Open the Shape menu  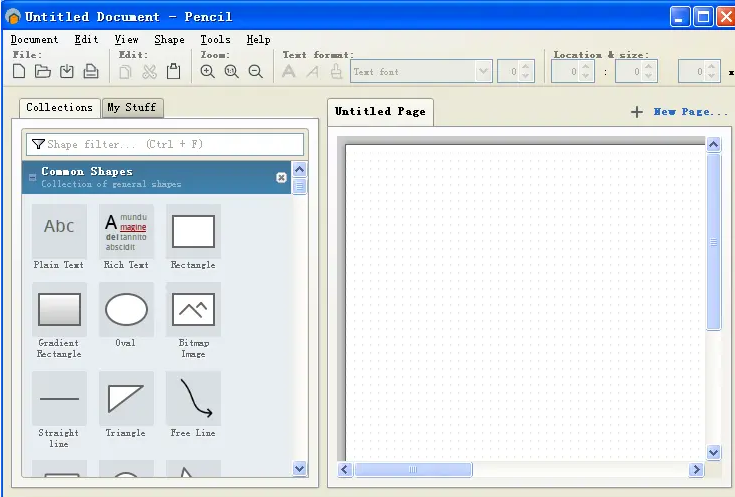(169, 39)
